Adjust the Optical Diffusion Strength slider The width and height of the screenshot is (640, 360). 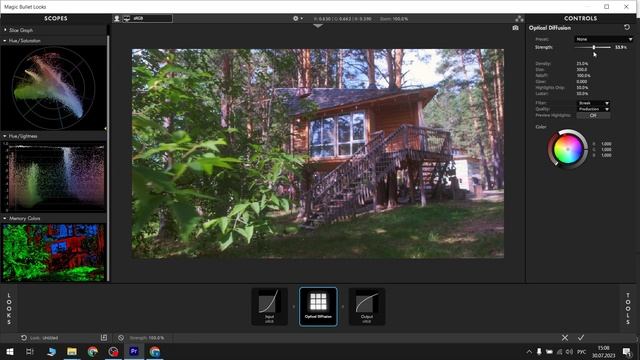click(594, 47)
